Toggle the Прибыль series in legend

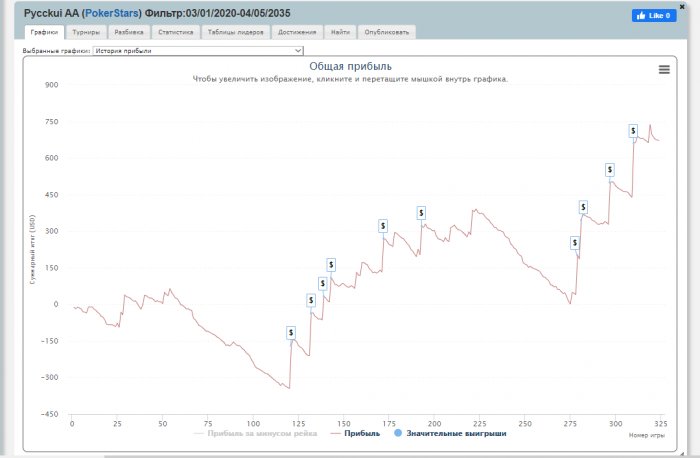355,433
